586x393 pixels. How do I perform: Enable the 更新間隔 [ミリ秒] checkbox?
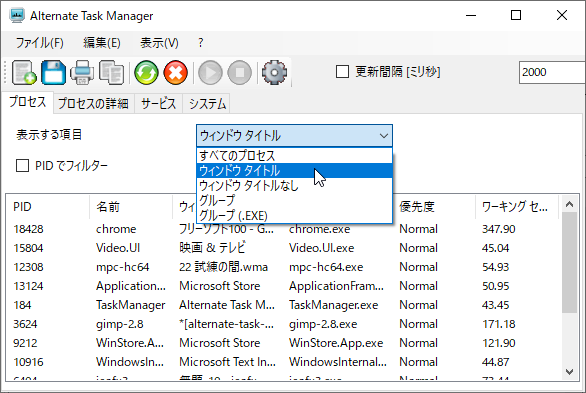pos(342,71)
